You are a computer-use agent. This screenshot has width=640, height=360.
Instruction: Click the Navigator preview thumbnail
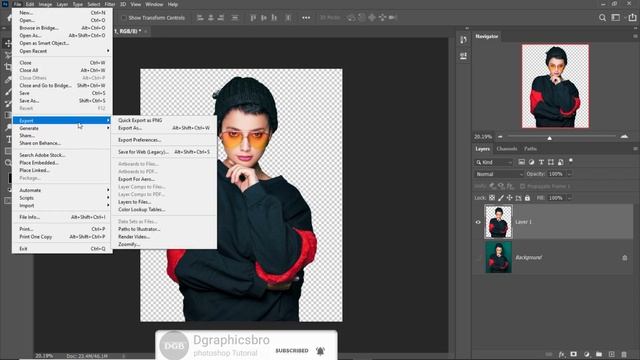tap(555, 86)
